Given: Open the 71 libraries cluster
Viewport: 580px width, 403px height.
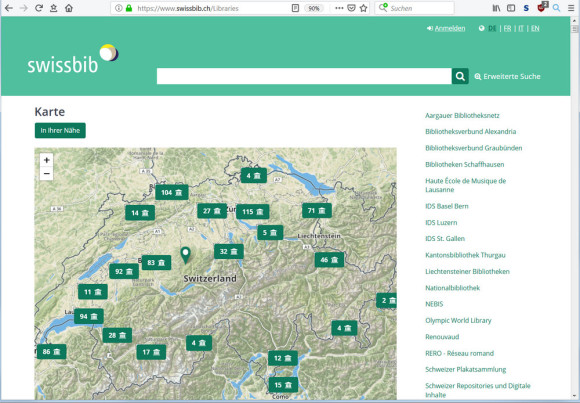Looking at the screenshot, I should pyautogui.click(x=317, y=211).
